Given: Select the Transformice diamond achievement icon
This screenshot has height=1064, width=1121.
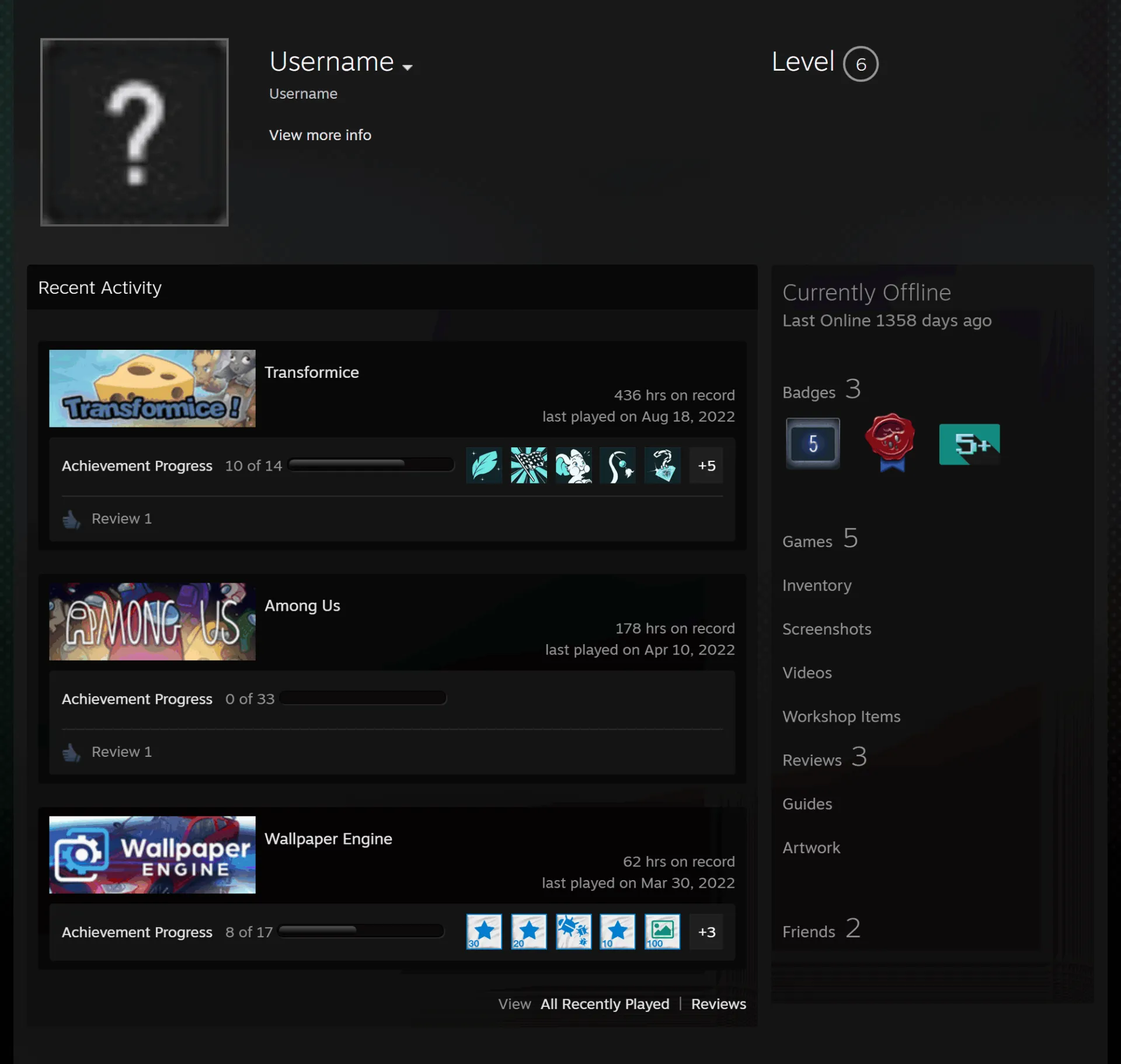Looking at the screenshot, I should point(663,465).
